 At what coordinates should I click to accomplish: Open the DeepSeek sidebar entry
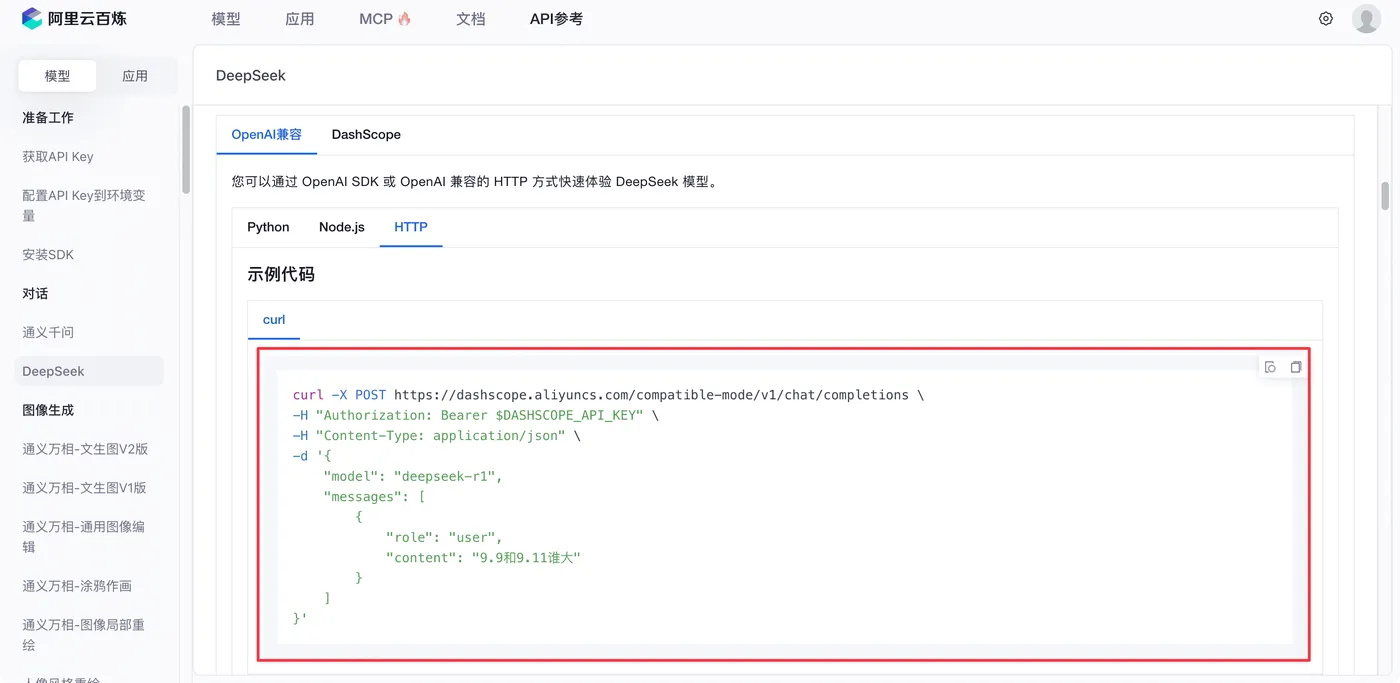pos(89,371)
